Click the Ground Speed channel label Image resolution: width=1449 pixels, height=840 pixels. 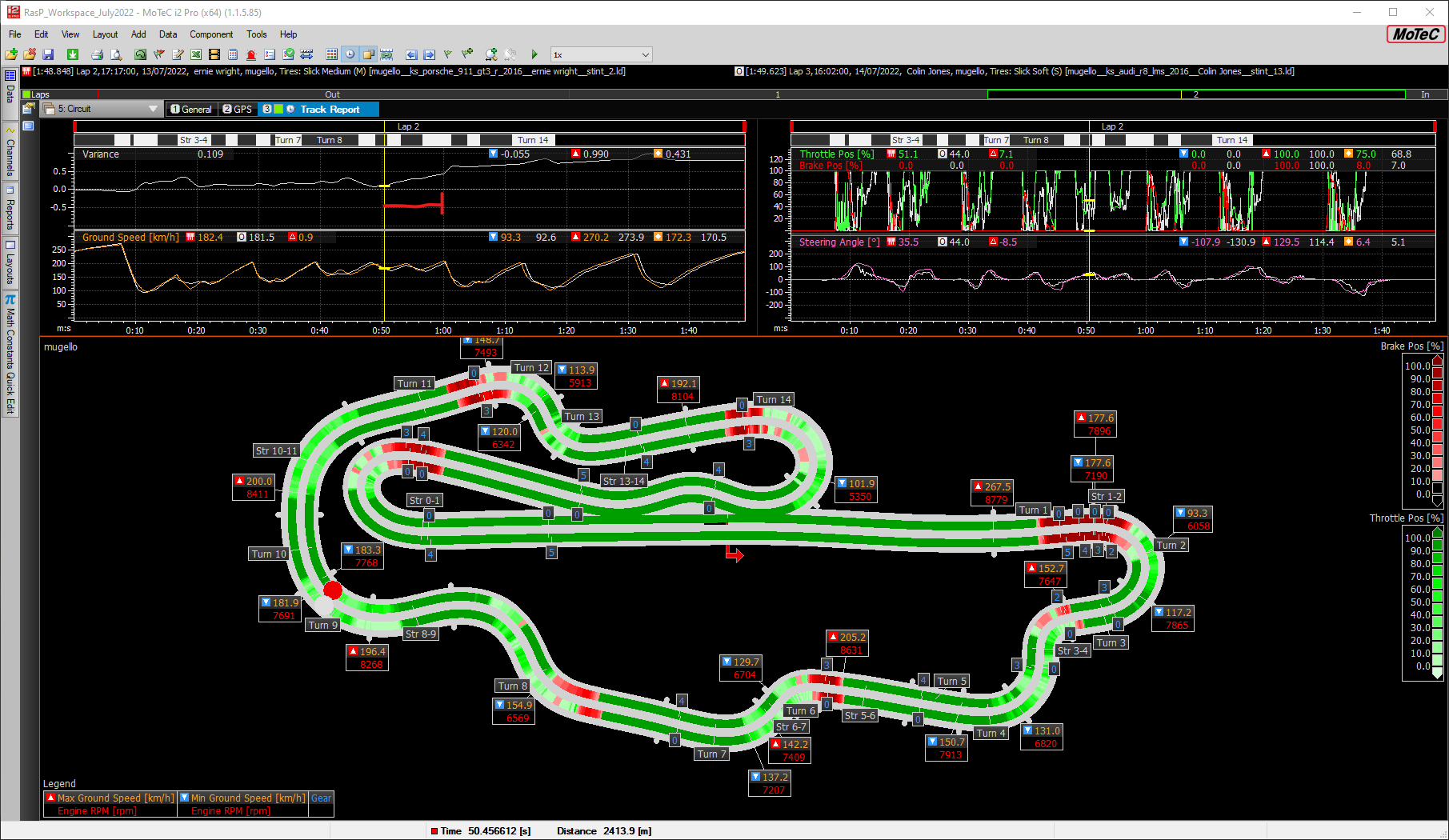pos(130,238)
